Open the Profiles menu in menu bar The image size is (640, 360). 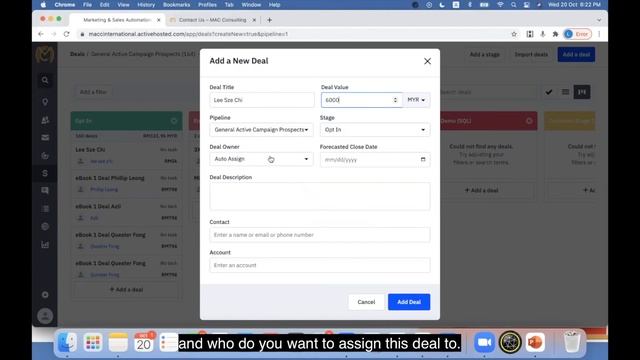point(207,5)
